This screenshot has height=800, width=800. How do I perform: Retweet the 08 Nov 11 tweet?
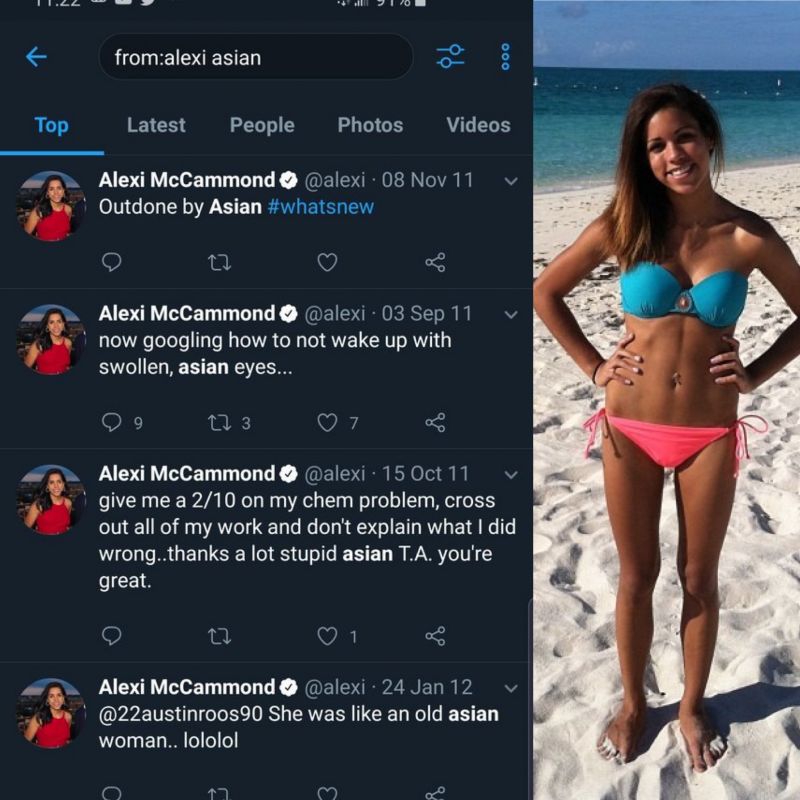click(220, 263)
